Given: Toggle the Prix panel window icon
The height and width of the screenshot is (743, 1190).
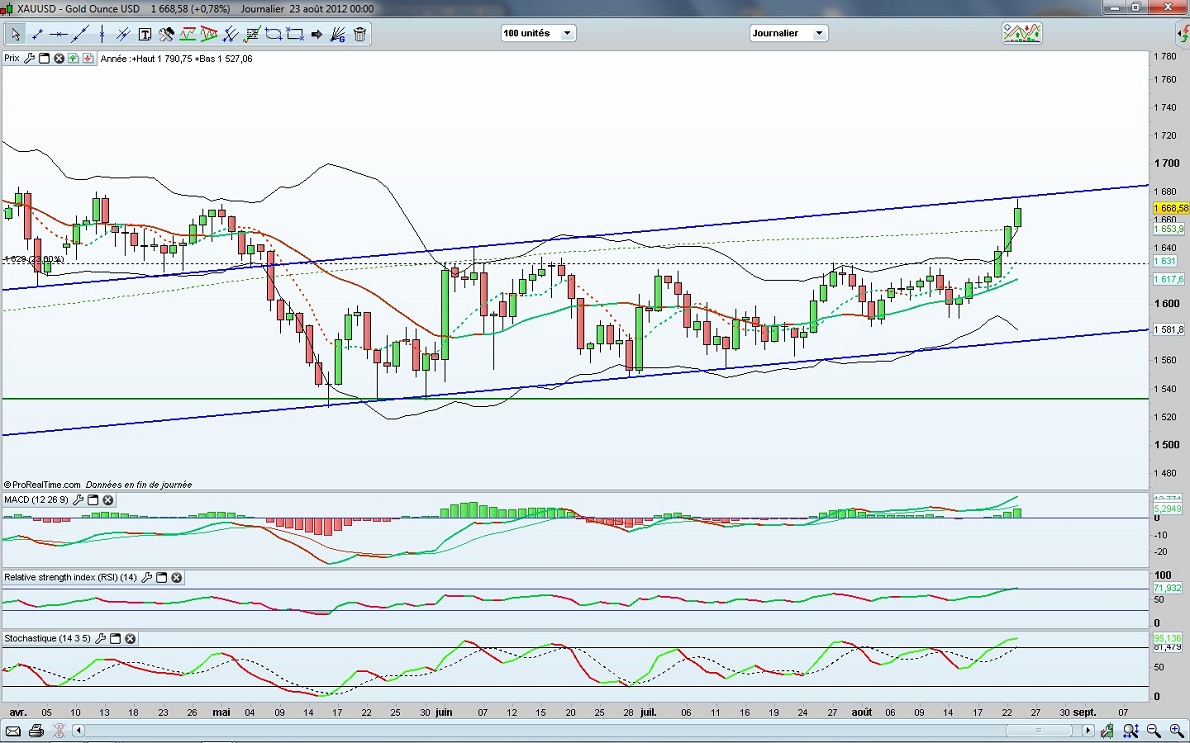Looking at the screenshot, I should [x=44, y=58].
